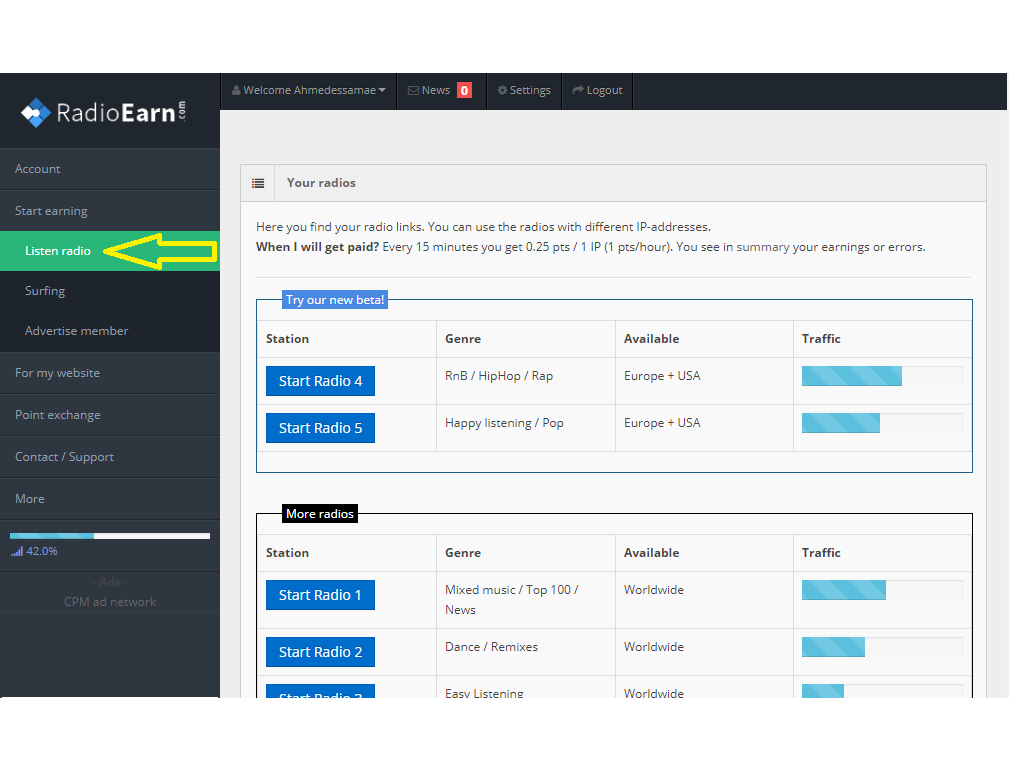Screen dimensions: 1024x768
Task: Click Logout in the top bar
Action: point(598,91)
